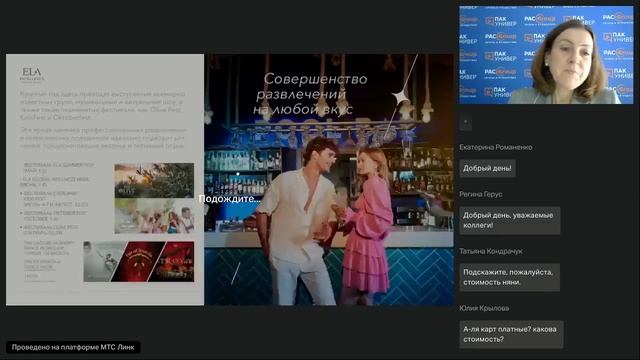Select chat author Екатерина Романенко
The height and width of the screenshot is (360, 640).
coord(496,147)
